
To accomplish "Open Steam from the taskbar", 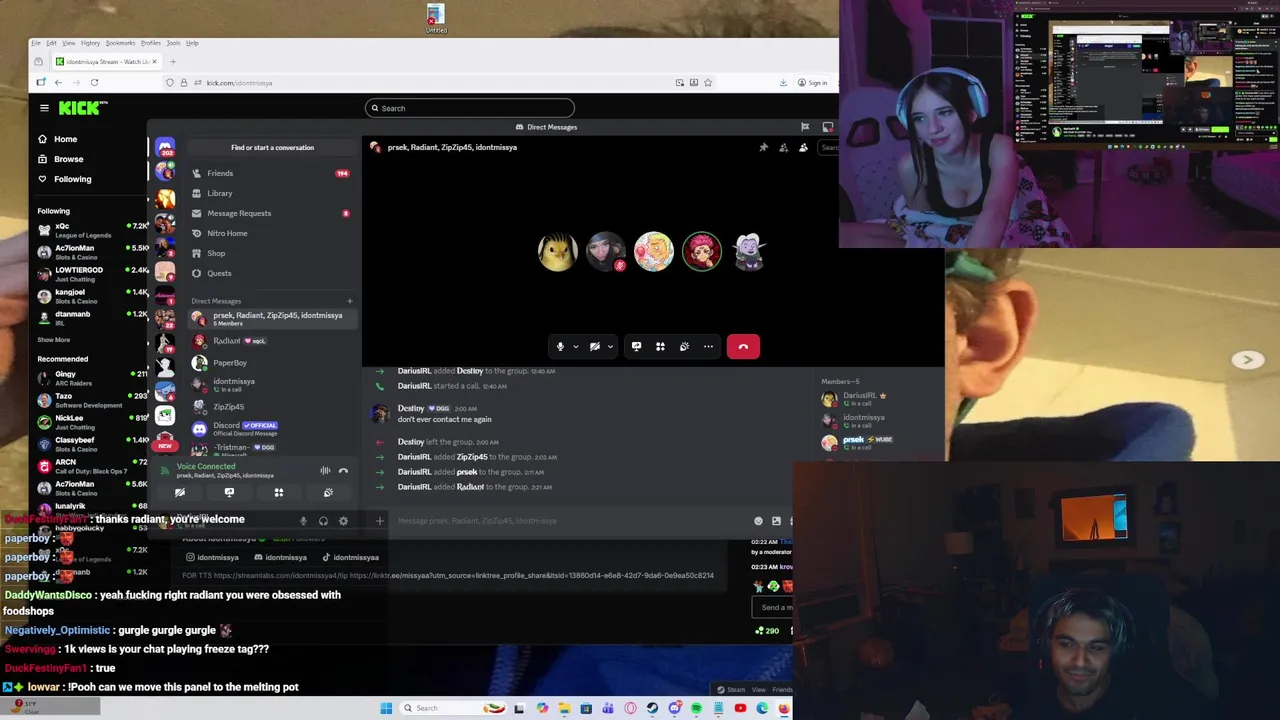I will click(x=652, y=708).
